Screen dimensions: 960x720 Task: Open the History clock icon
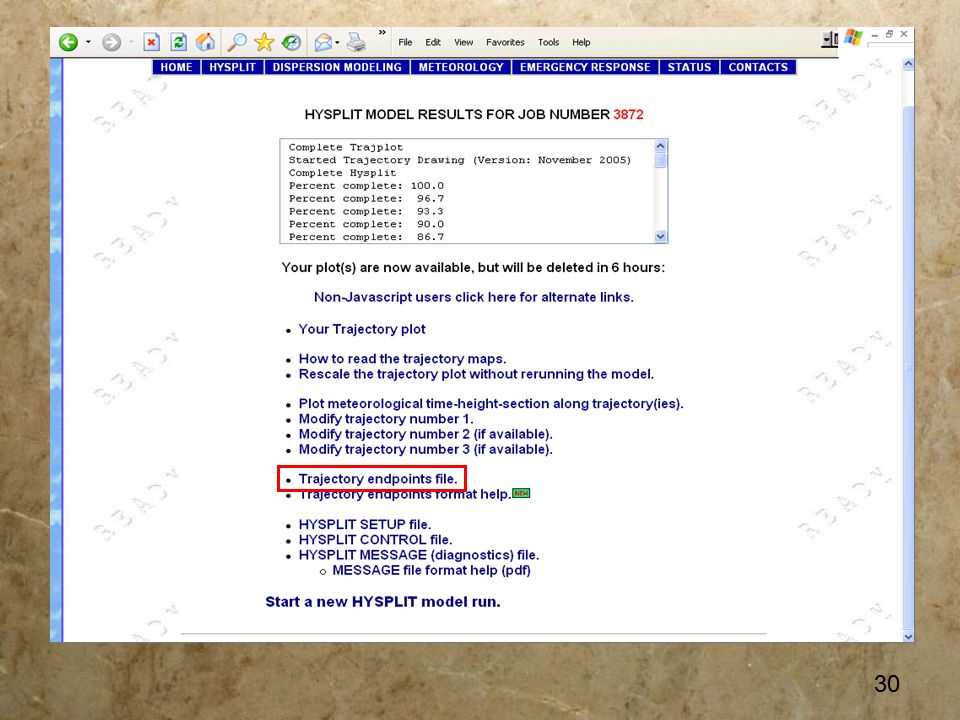point(291,42)
